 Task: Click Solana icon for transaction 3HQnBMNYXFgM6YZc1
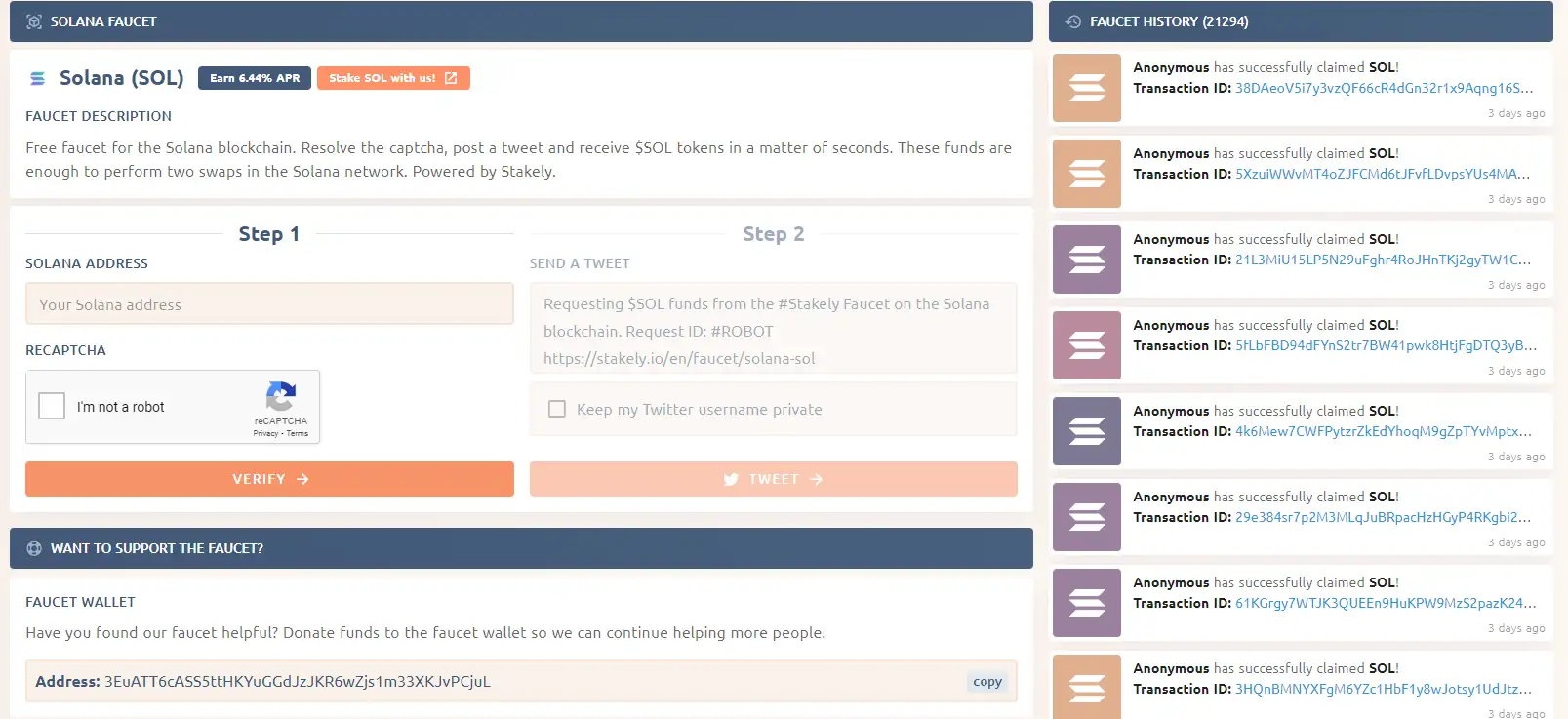[x=1087, y=687]
